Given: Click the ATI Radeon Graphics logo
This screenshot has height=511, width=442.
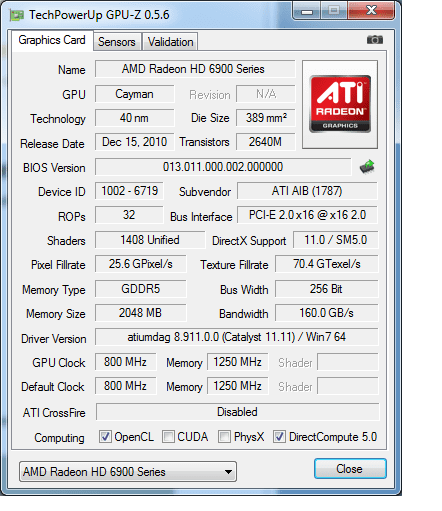Looking at the screenshot, I should point(340,104).
